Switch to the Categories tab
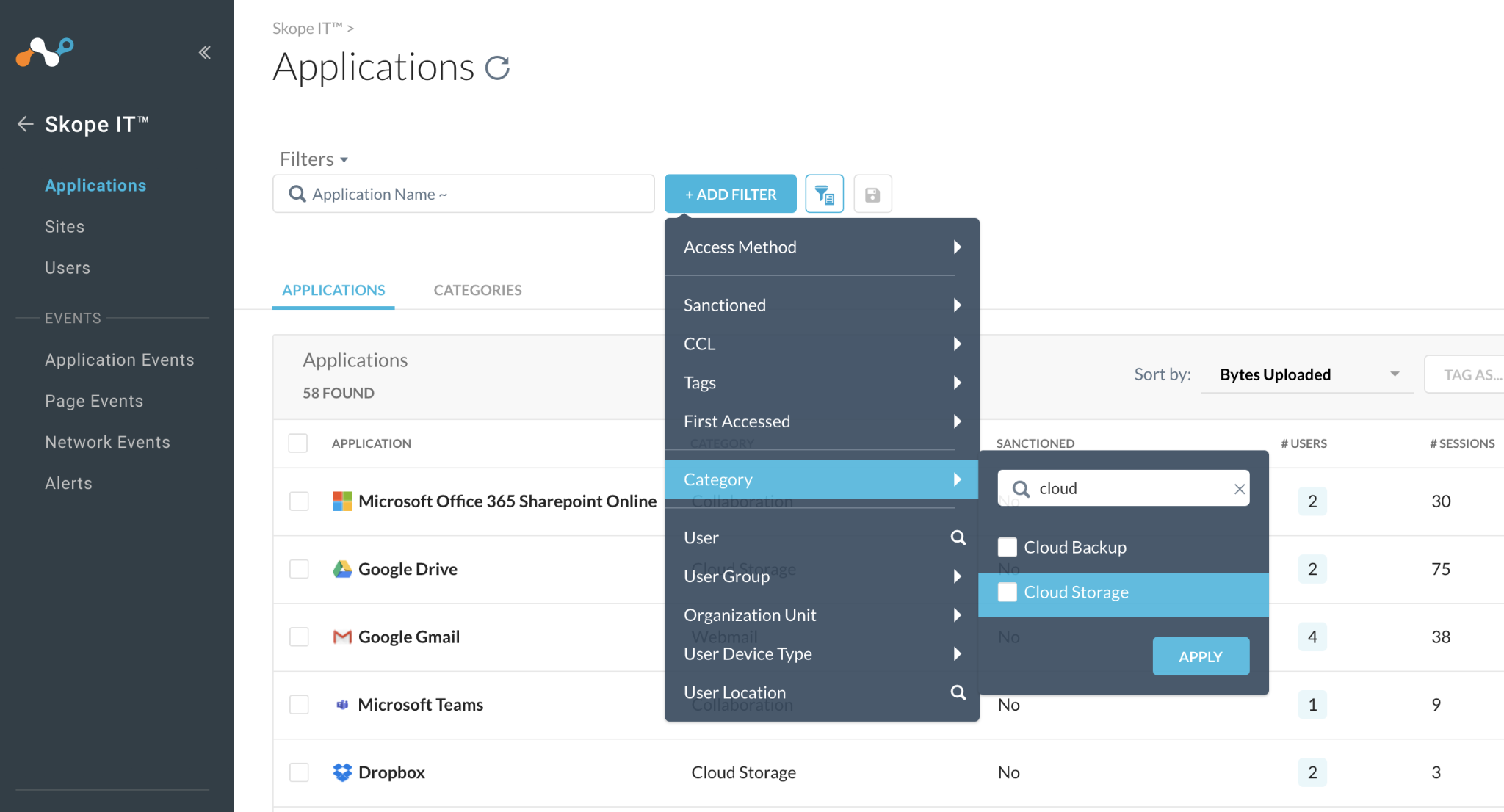Image resolution: width=1504 pixels, height=812 pixels. point(477,290)
